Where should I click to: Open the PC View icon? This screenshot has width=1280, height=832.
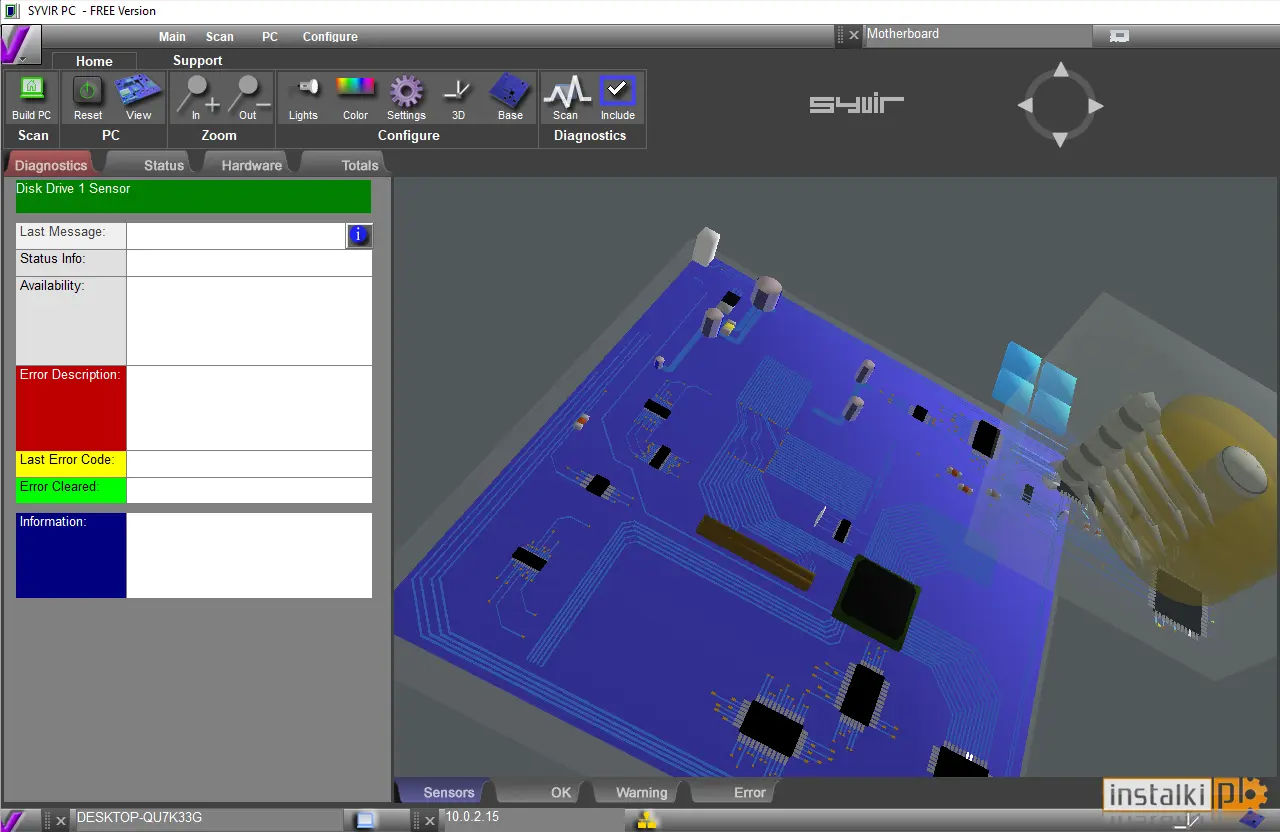tap(139, 90)
